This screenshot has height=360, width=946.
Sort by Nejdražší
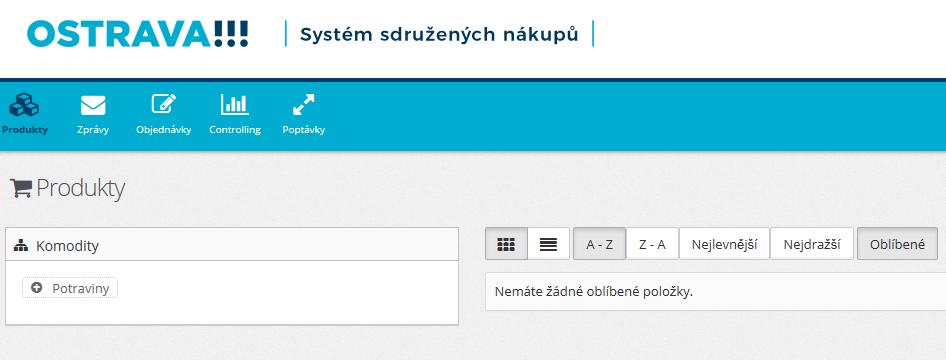click(x=812, y=244)
